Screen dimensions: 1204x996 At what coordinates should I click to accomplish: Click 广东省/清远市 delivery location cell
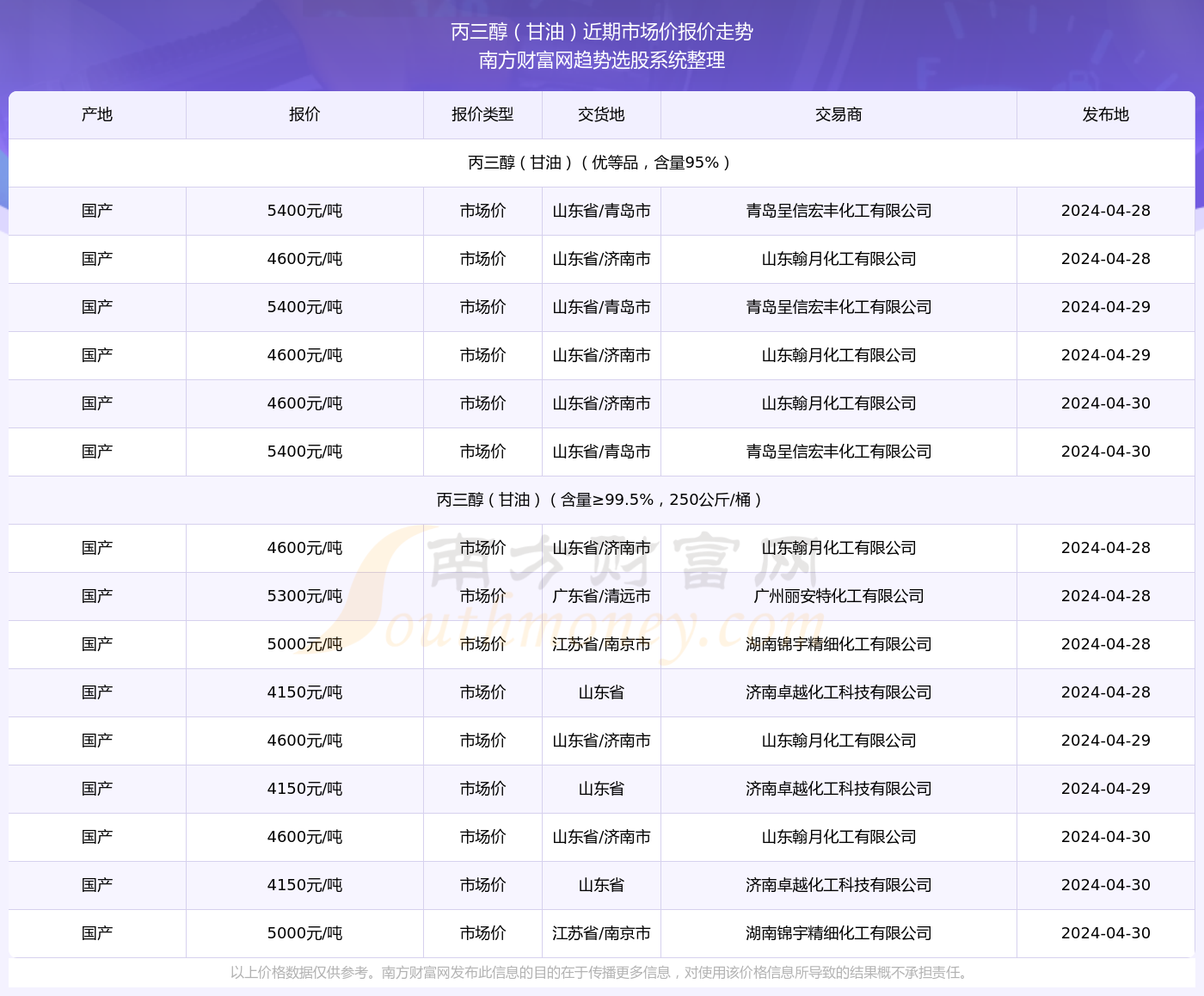[601, 596]
